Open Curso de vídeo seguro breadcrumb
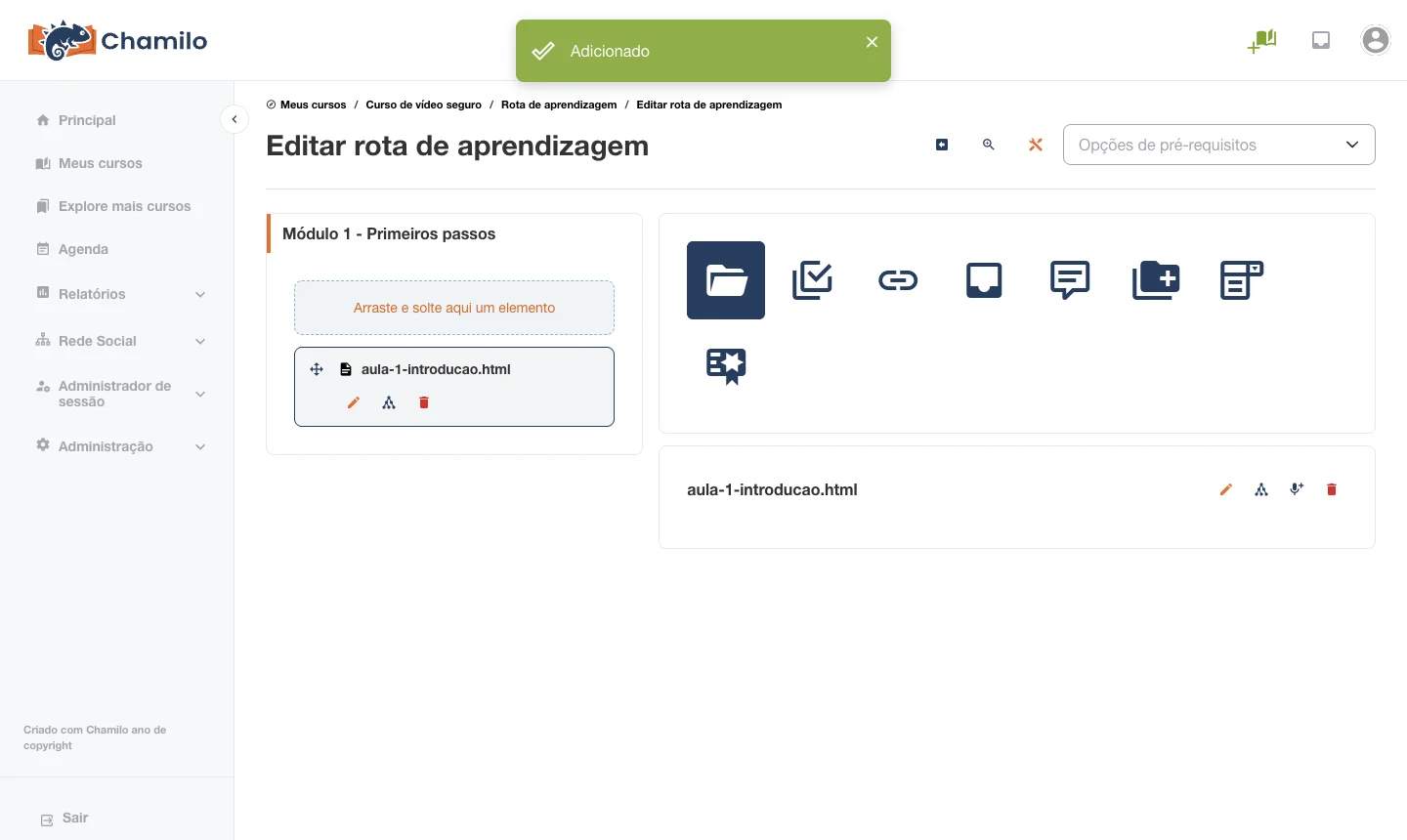 423,105
